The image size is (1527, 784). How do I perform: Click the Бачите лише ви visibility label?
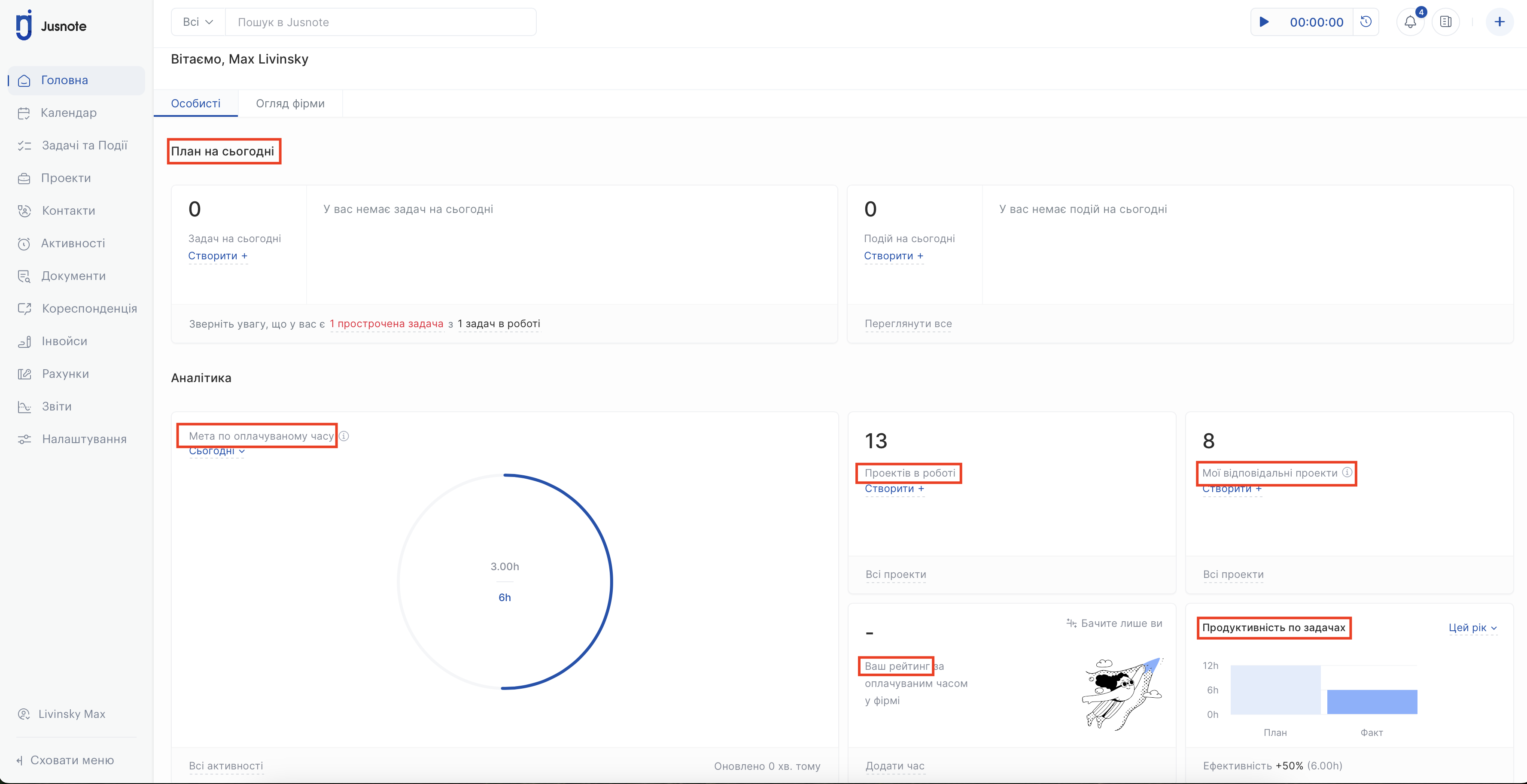[x=1114, y=623]
